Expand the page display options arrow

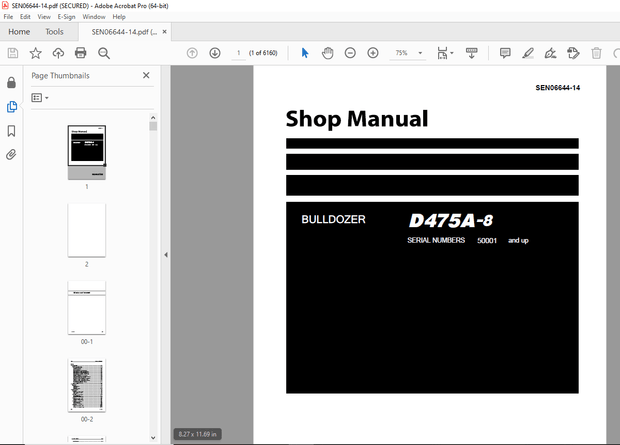(x=452, y=53)
